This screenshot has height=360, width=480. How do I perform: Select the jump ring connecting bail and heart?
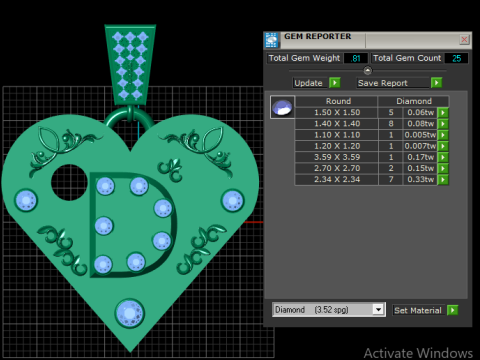[130, 117]
